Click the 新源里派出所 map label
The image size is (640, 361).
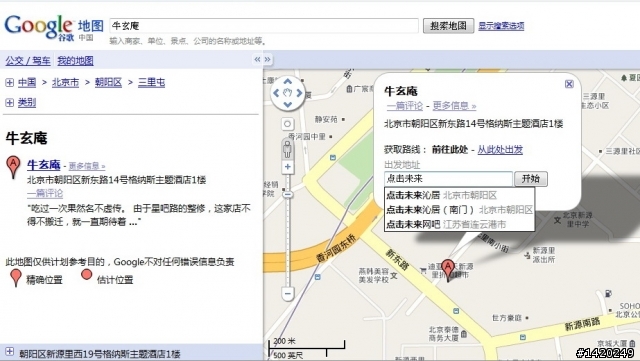544,254
